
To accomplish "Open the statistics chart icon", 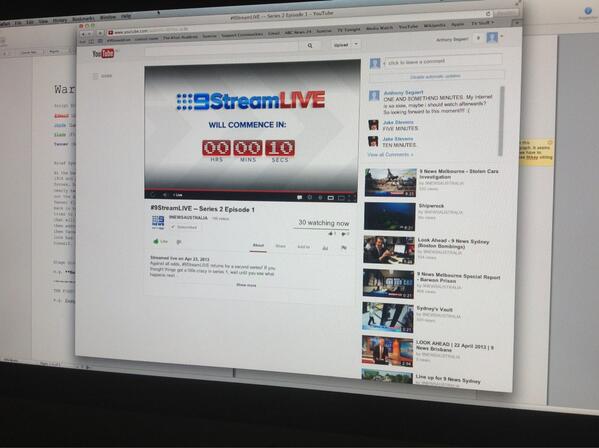I will (x=325, y=248).
